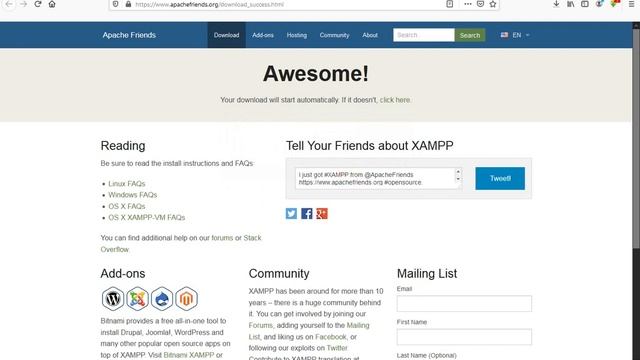This screenshot has width=640, height=360.
Task: Bookmark this page with the star icon
Action: [x=493, y=4]
